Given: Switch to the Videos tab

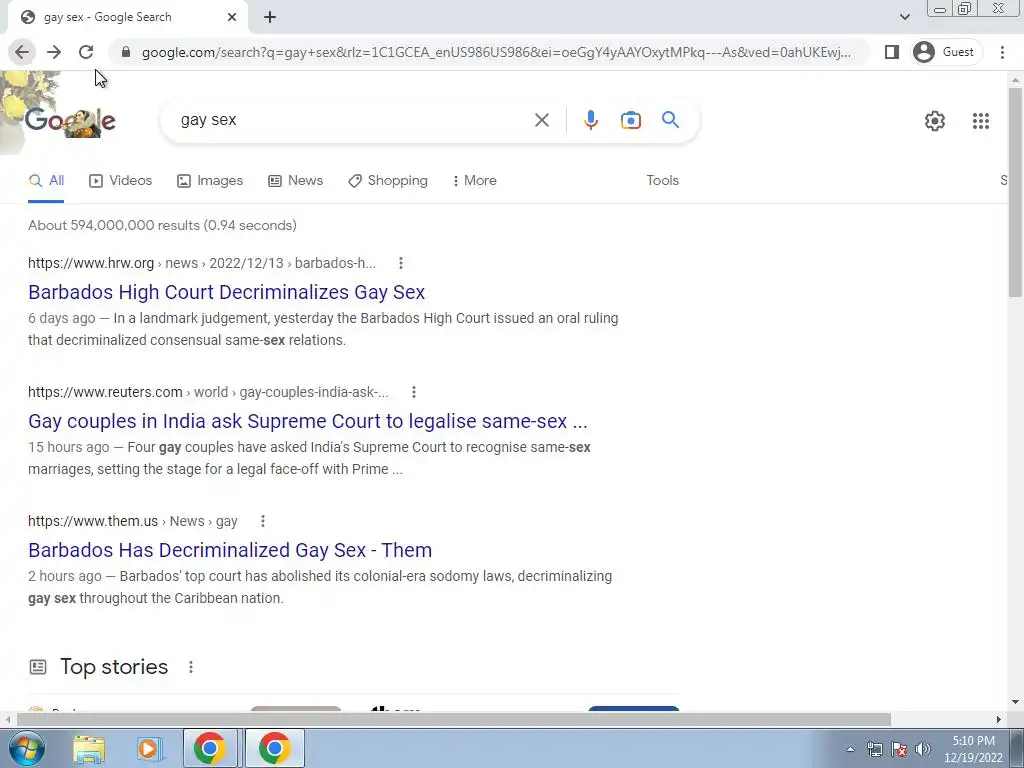Looking at the screenshot, I should click(121, 181).
